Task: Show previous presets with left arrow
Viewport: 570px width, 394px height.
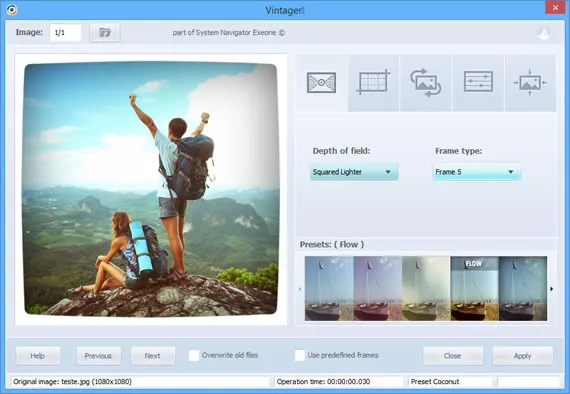Action: click(300, 289)
